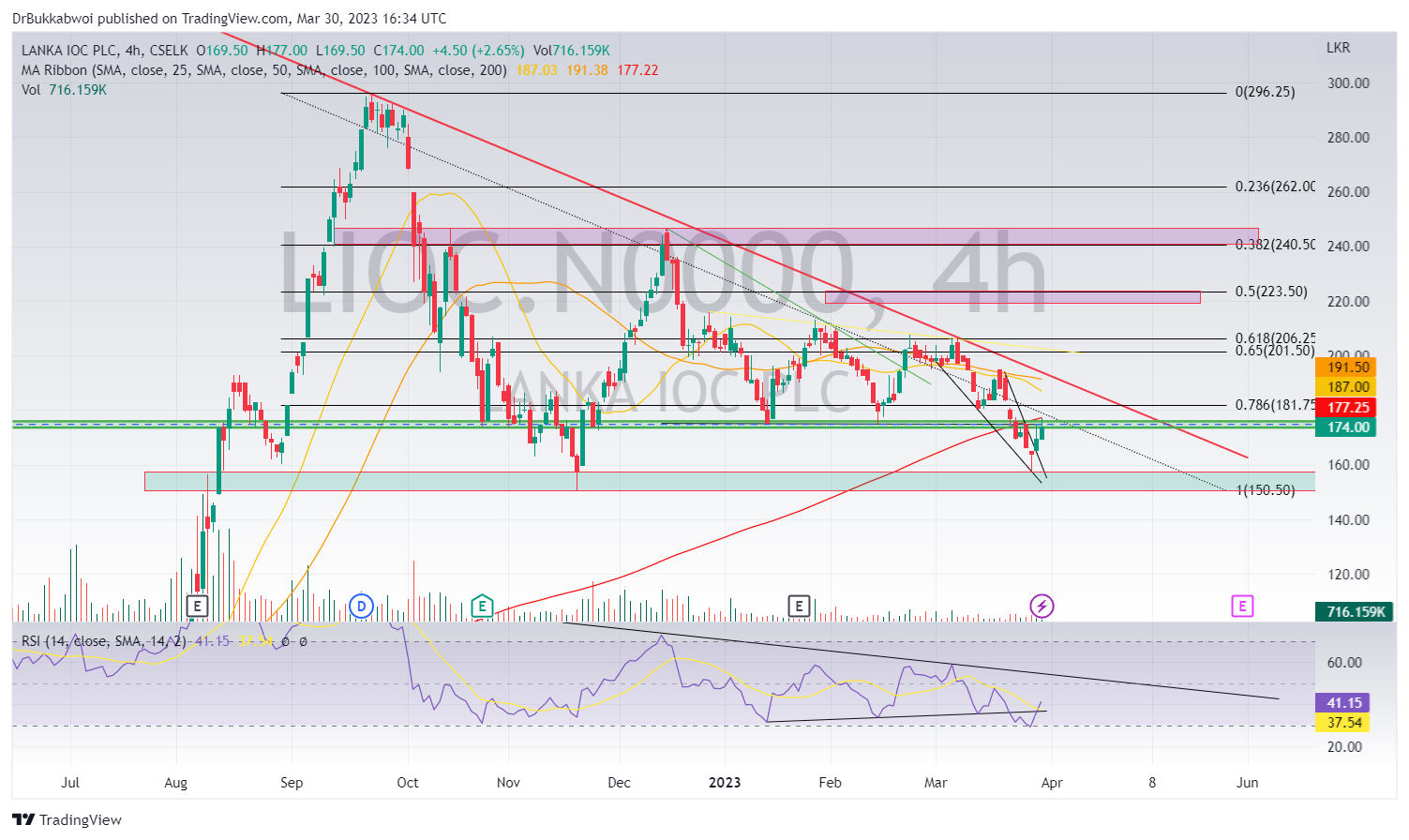Click the H177.00 high value in header
The width and height of the screenshot is (1409, 840).
point(281,51)
